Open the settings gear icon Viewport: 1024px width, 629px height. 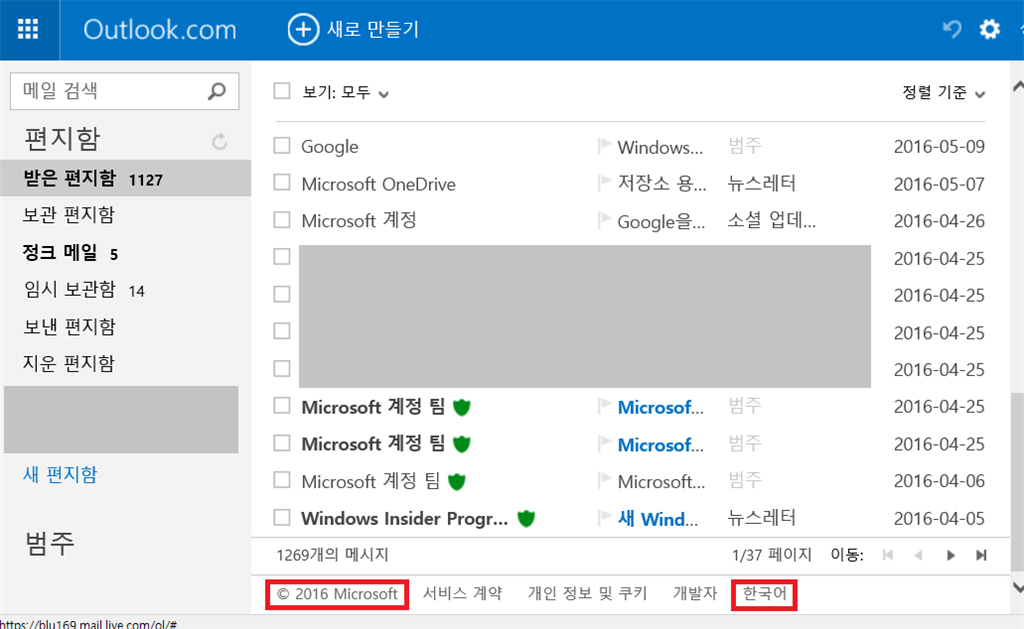point(989,29)
